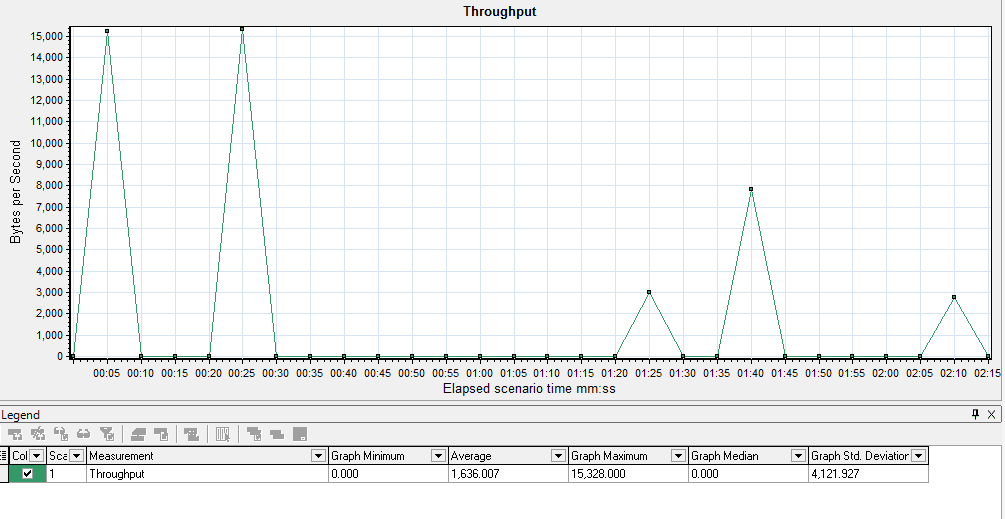Click the funnel filter icon in Legend toolbar
This screenshot has height=519, width=1005.
pos(106,434)
